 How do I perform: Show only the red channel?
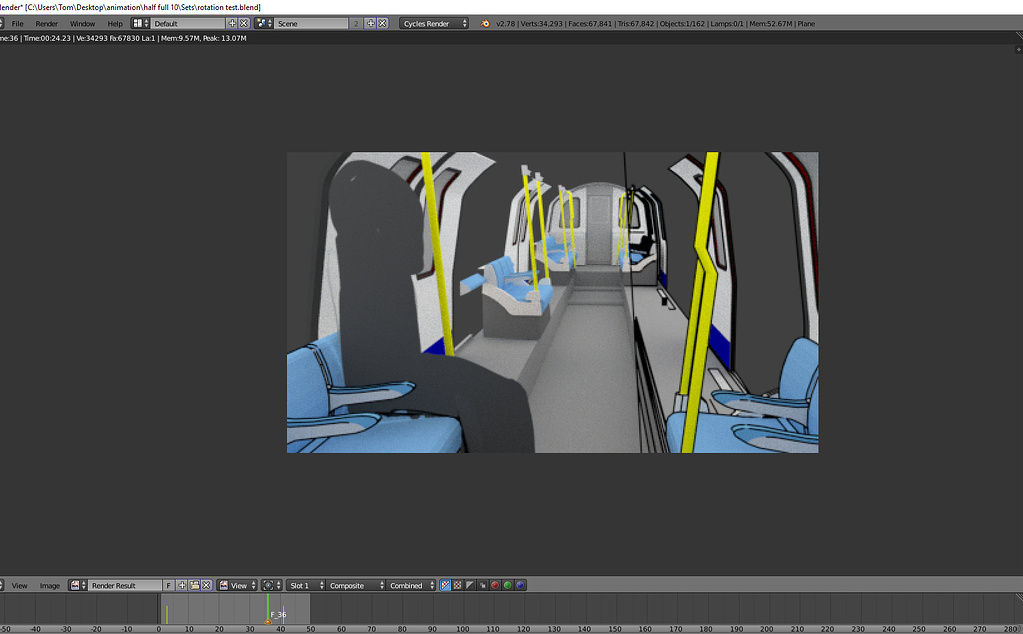(x=495, y=586)
